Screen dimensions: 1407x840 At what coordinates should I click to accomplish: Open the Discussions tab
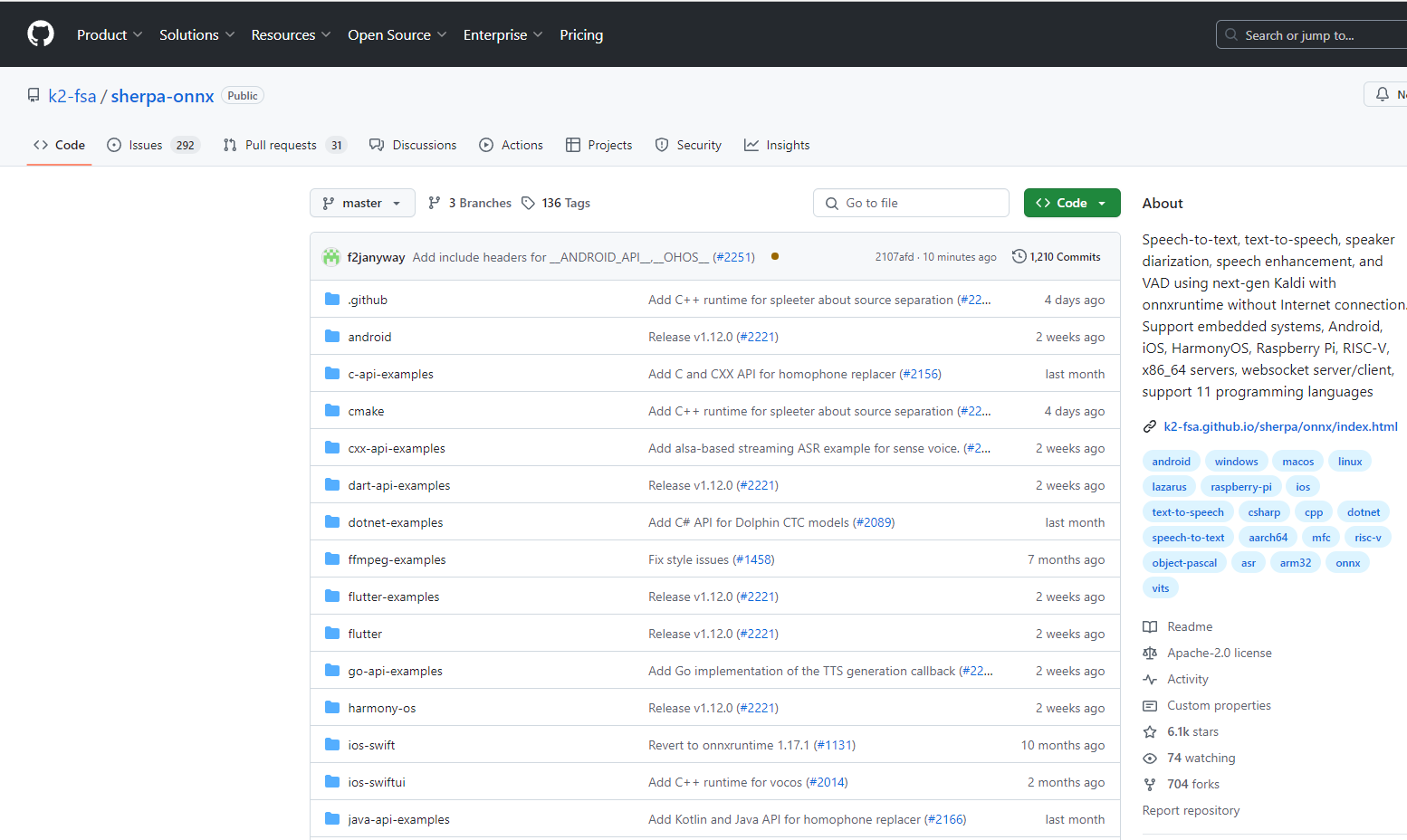click(x=413, y=145)
